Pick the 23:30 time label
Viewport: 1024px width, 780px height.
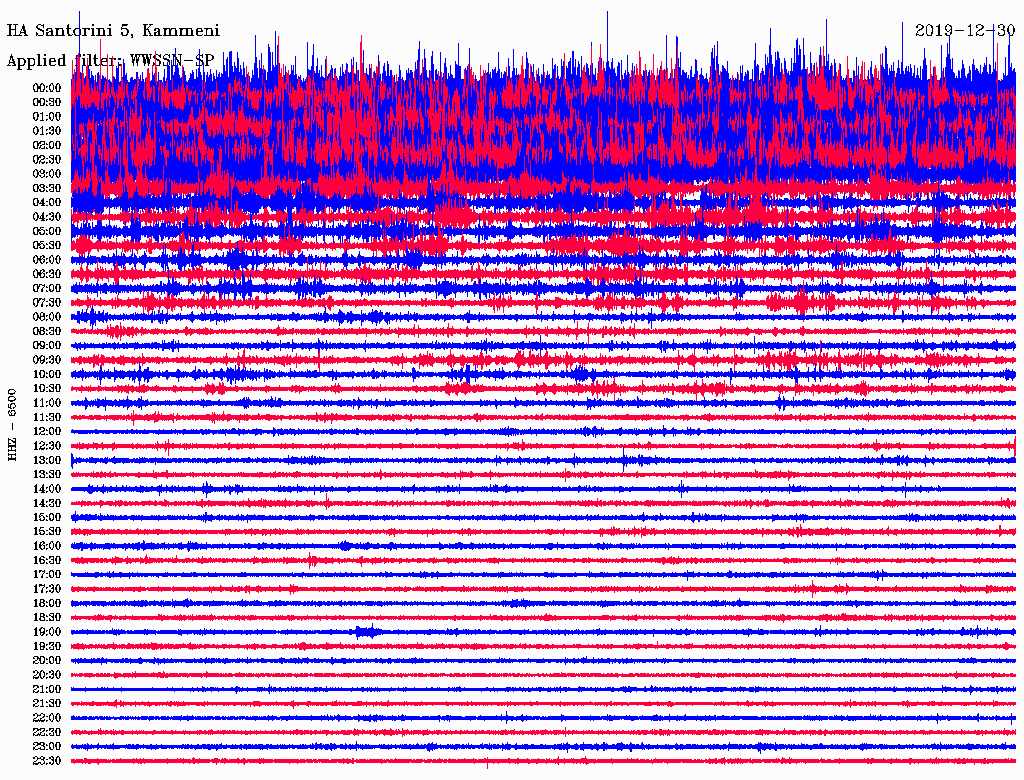(47, 761)
